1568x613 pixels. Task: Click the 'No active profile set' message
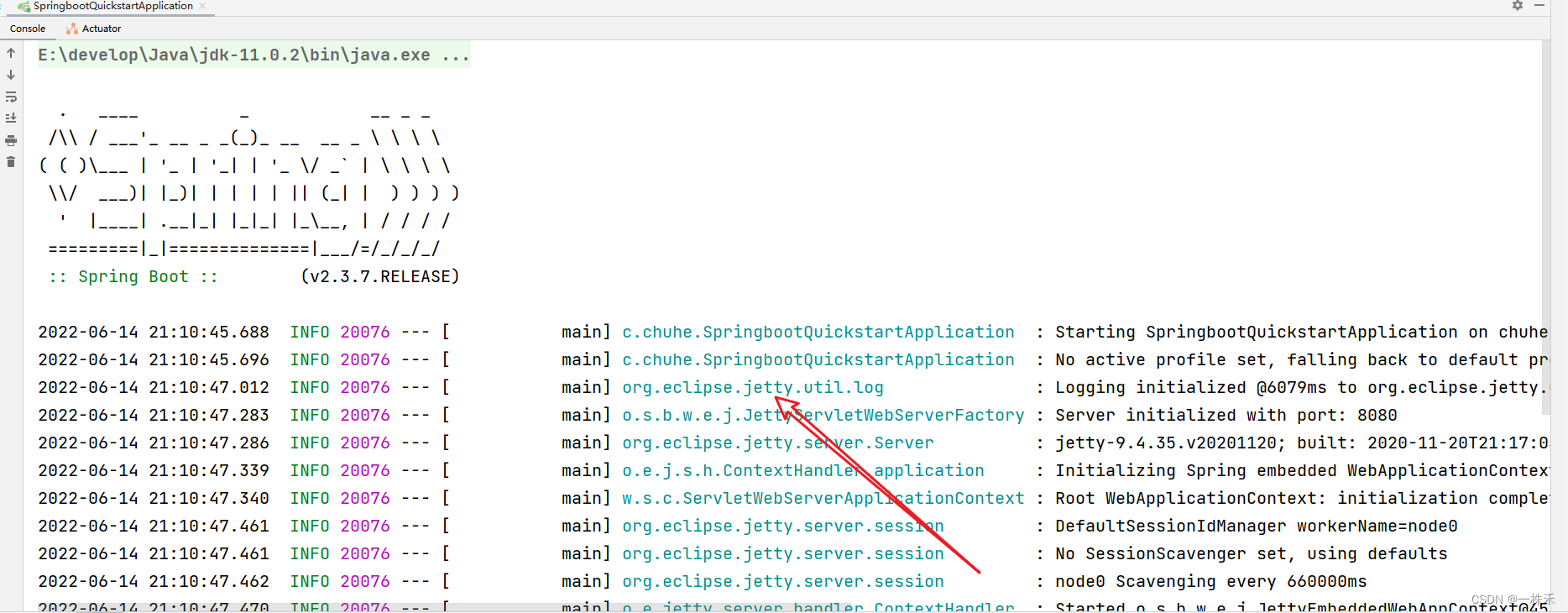click(x=1301, y=359)
